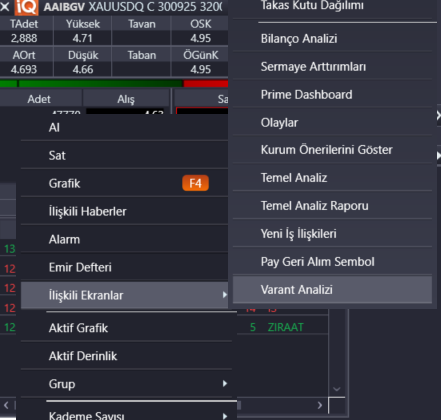Choose Al from the context menu
The height and width of the screenshot is (420, 441).
click(124, 127)
